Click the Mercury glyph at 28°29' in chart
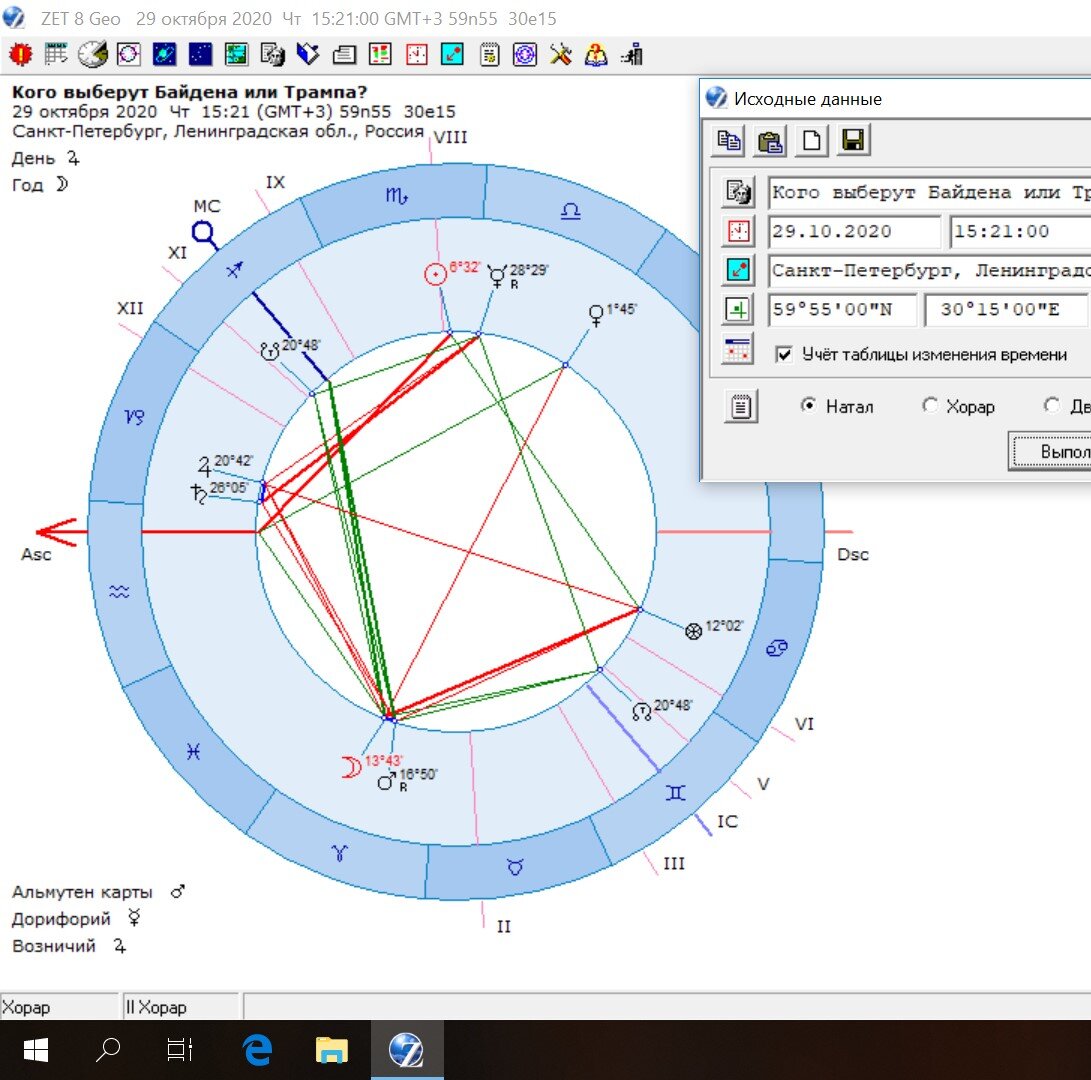 click(497, 276)
